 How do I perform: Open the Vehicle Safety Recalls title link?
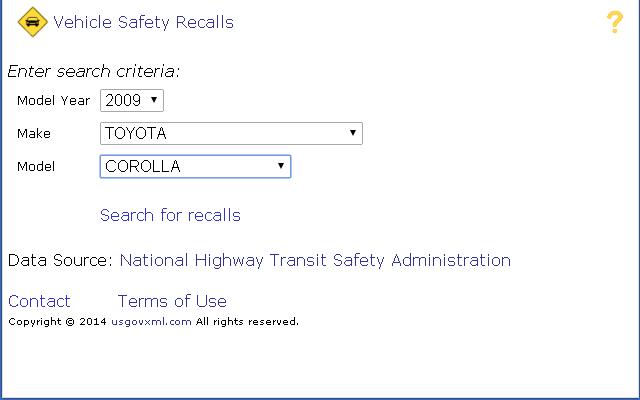pos(143,22)
